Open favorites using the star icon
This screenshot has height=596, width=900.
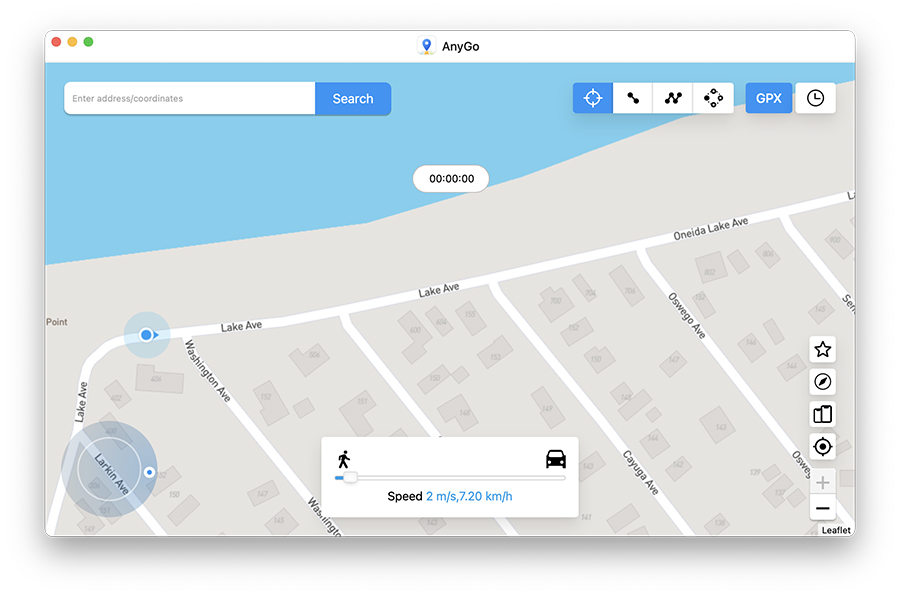822,350
